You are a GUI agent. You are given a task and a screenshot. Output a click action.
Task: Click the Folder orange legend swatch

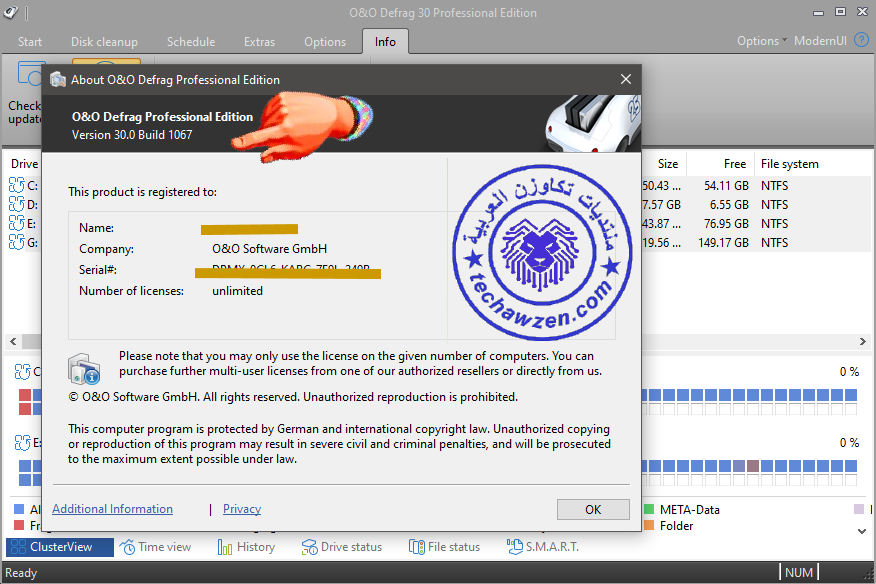tap(649, 525)
